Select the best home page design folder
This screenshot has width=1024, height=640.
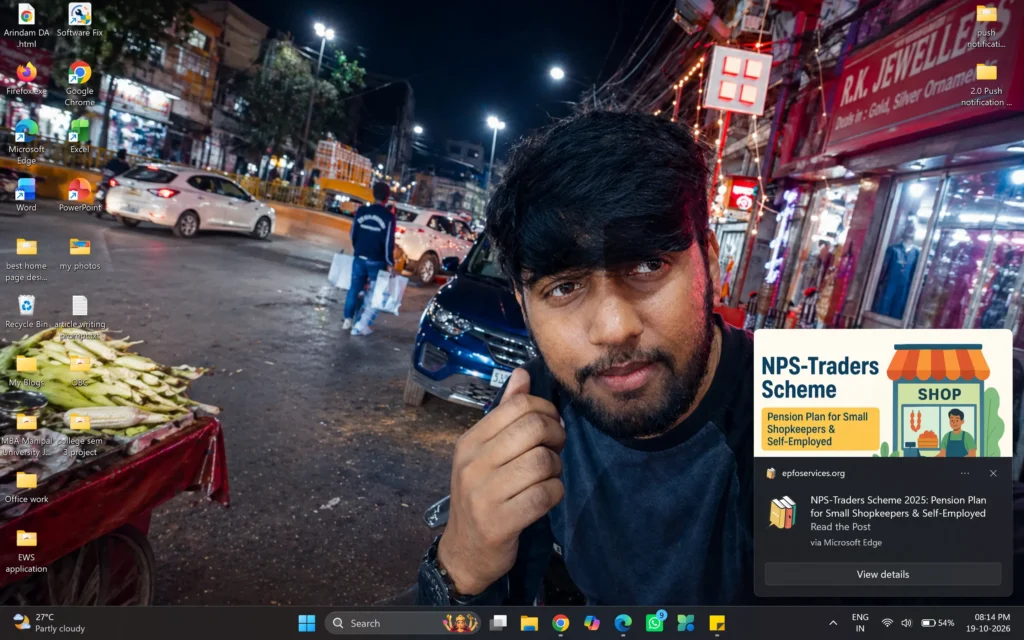pos(26,259)
